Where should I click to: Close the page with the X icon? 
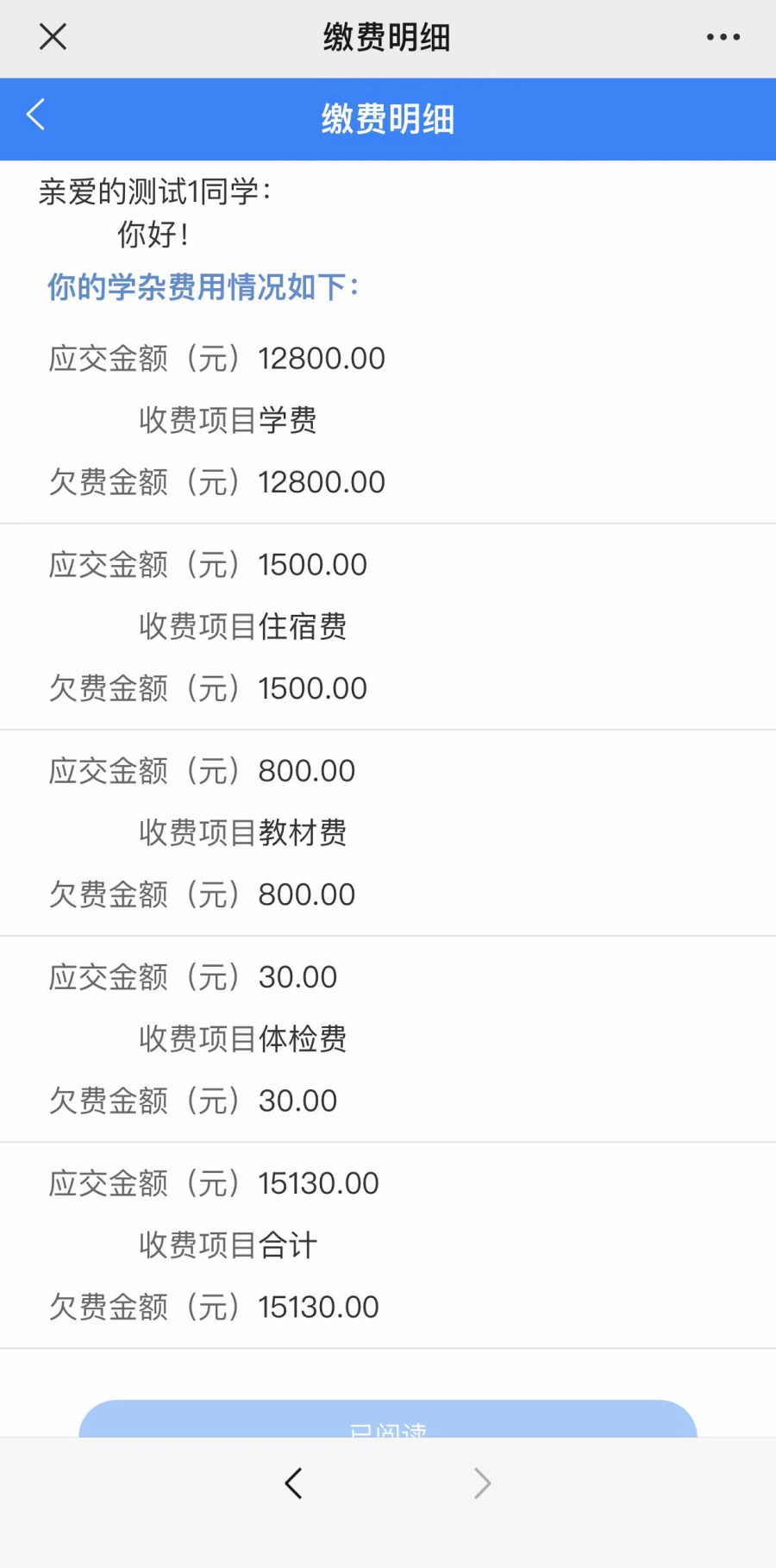coord(53,37)
